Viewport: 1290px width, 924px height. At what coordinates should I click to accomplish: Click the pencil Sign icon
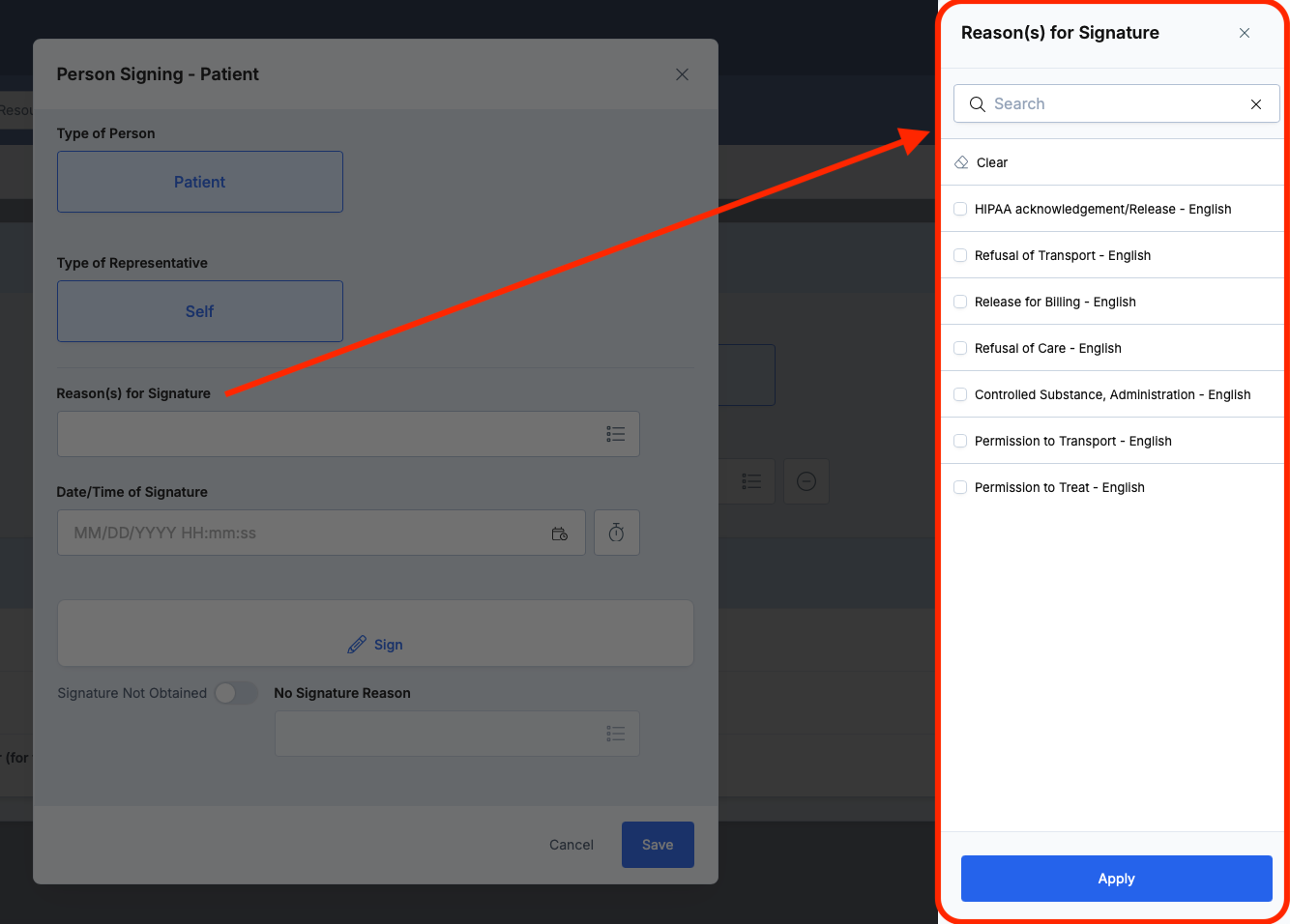coord(357,645)
